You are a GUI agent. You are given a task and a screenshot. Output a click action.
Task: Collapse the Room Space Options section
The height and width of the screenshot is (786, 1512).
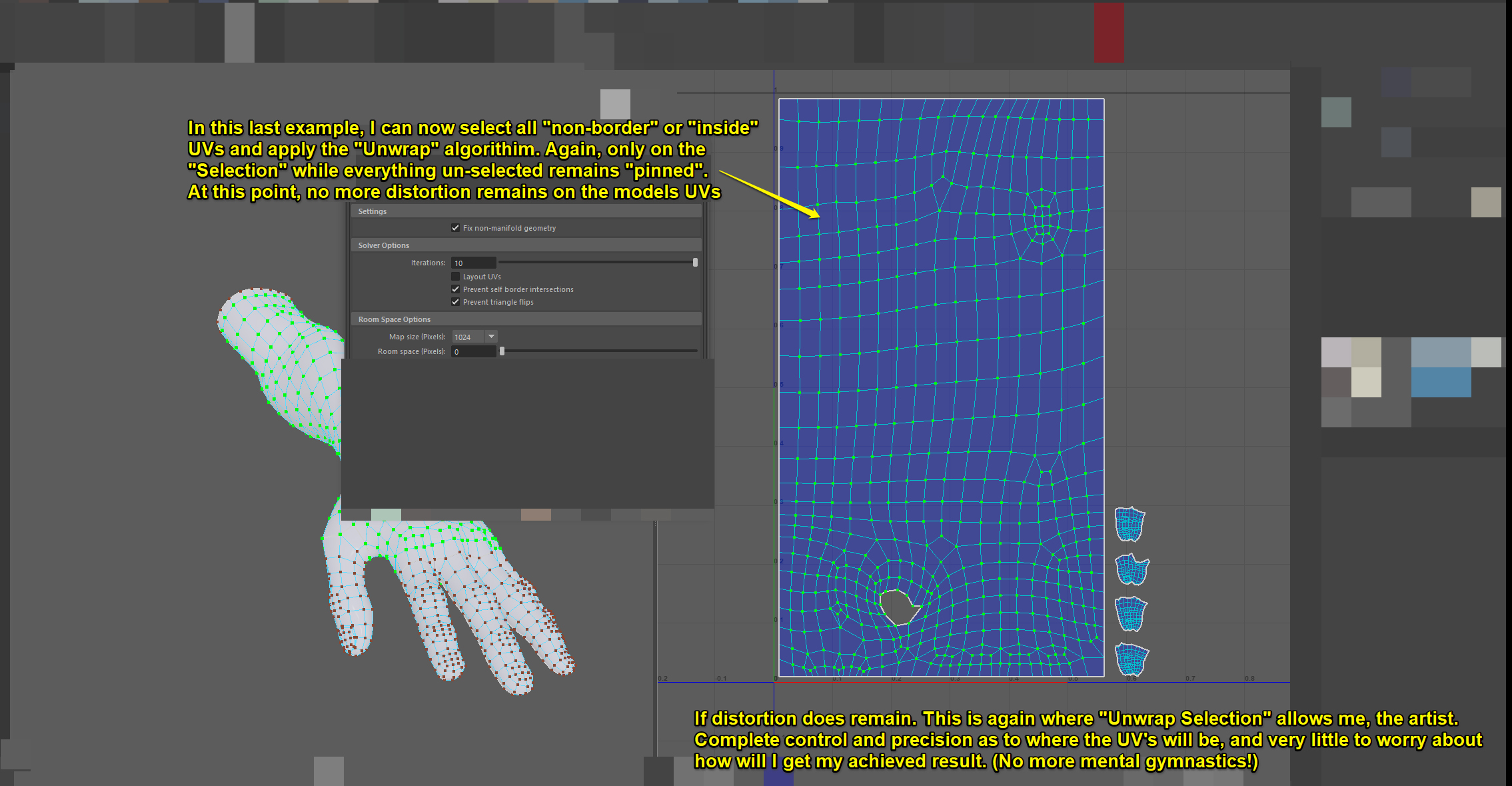pyautogui.click(x=526, y=319)
